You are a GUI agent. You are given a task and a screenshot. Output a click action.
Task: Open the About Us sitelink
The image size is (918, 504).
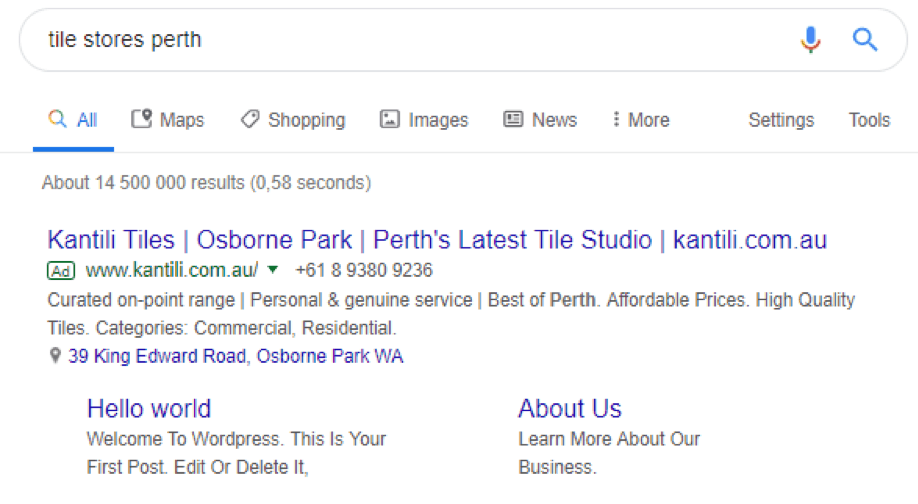(570, 409)
